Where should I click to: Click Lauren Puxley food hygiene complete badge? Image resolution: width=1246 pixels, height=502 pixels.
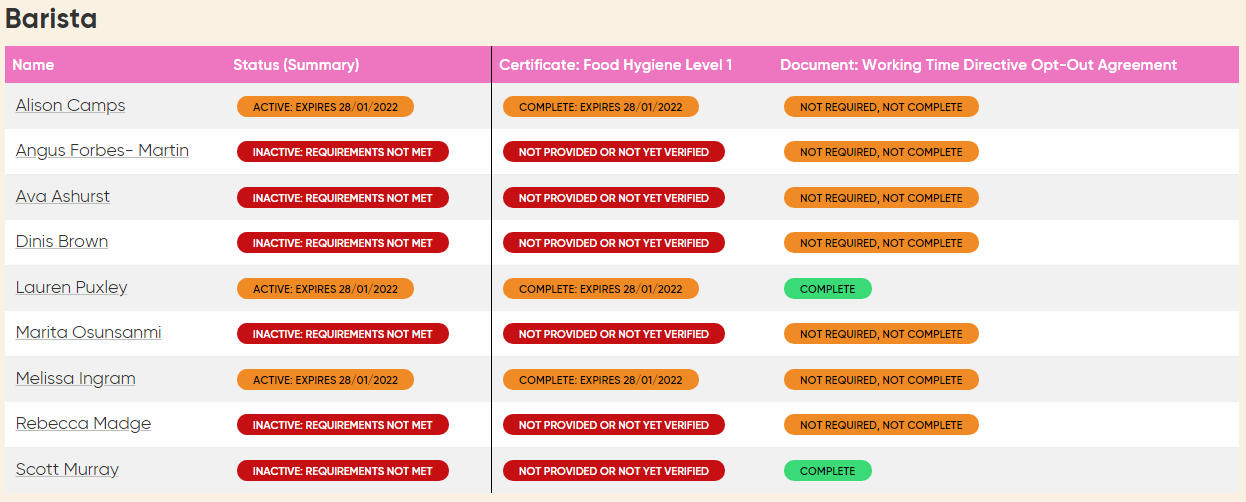601,289
